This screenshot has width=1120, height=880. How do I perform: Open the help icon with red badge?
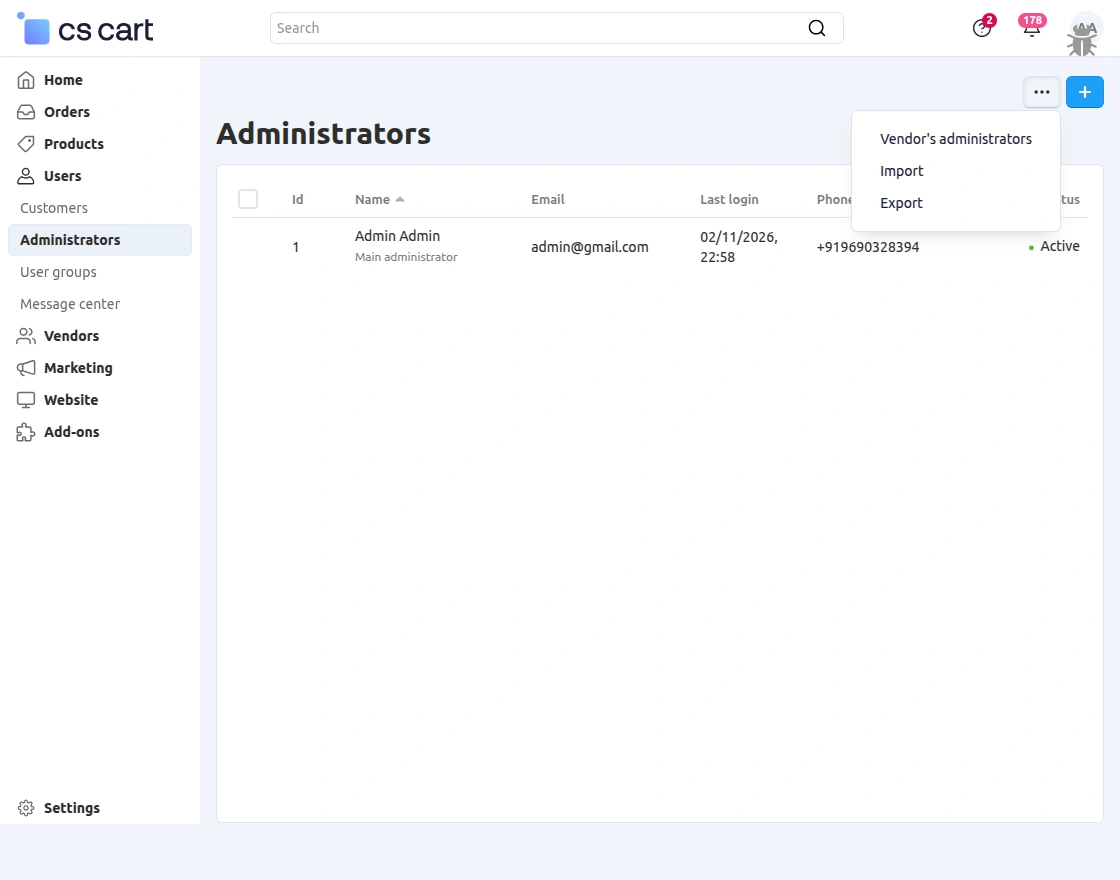pos(981,28)
